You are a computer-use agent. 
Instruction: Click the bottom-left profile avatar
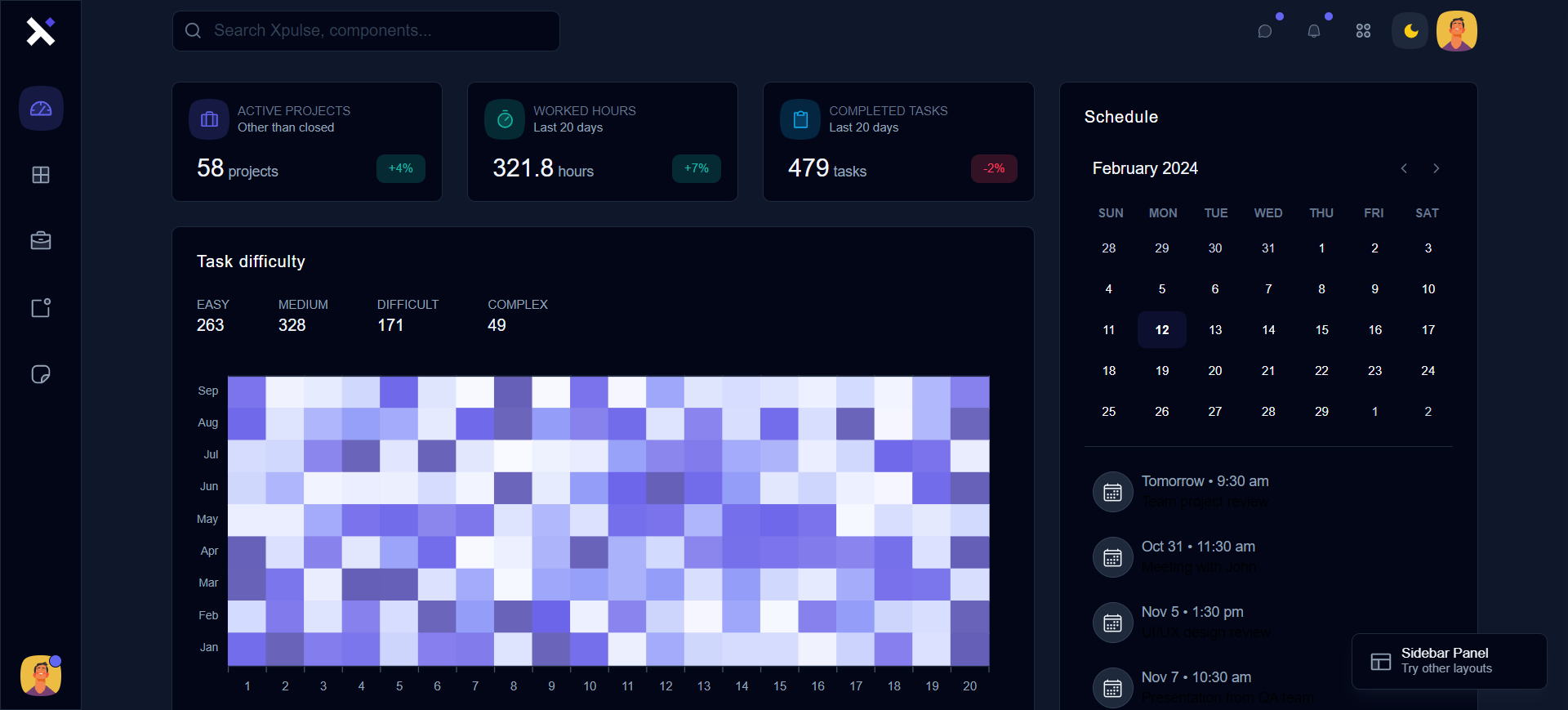(41, 676)
